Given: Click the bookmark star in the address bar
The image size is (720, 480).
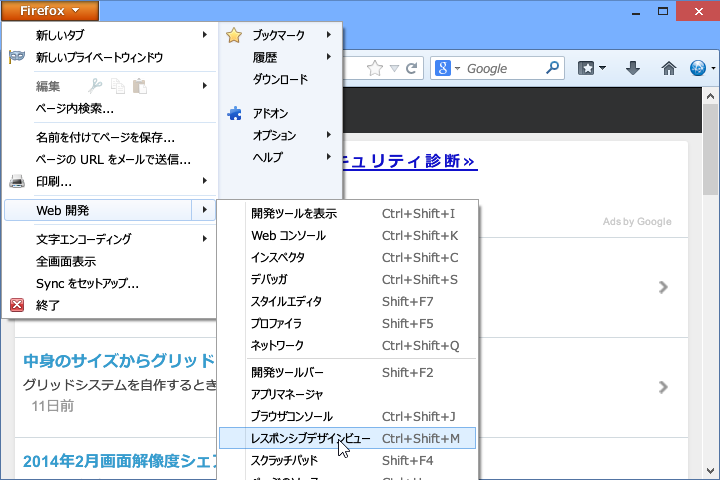Looking at the screenshot, I should [x=375, y=68].
